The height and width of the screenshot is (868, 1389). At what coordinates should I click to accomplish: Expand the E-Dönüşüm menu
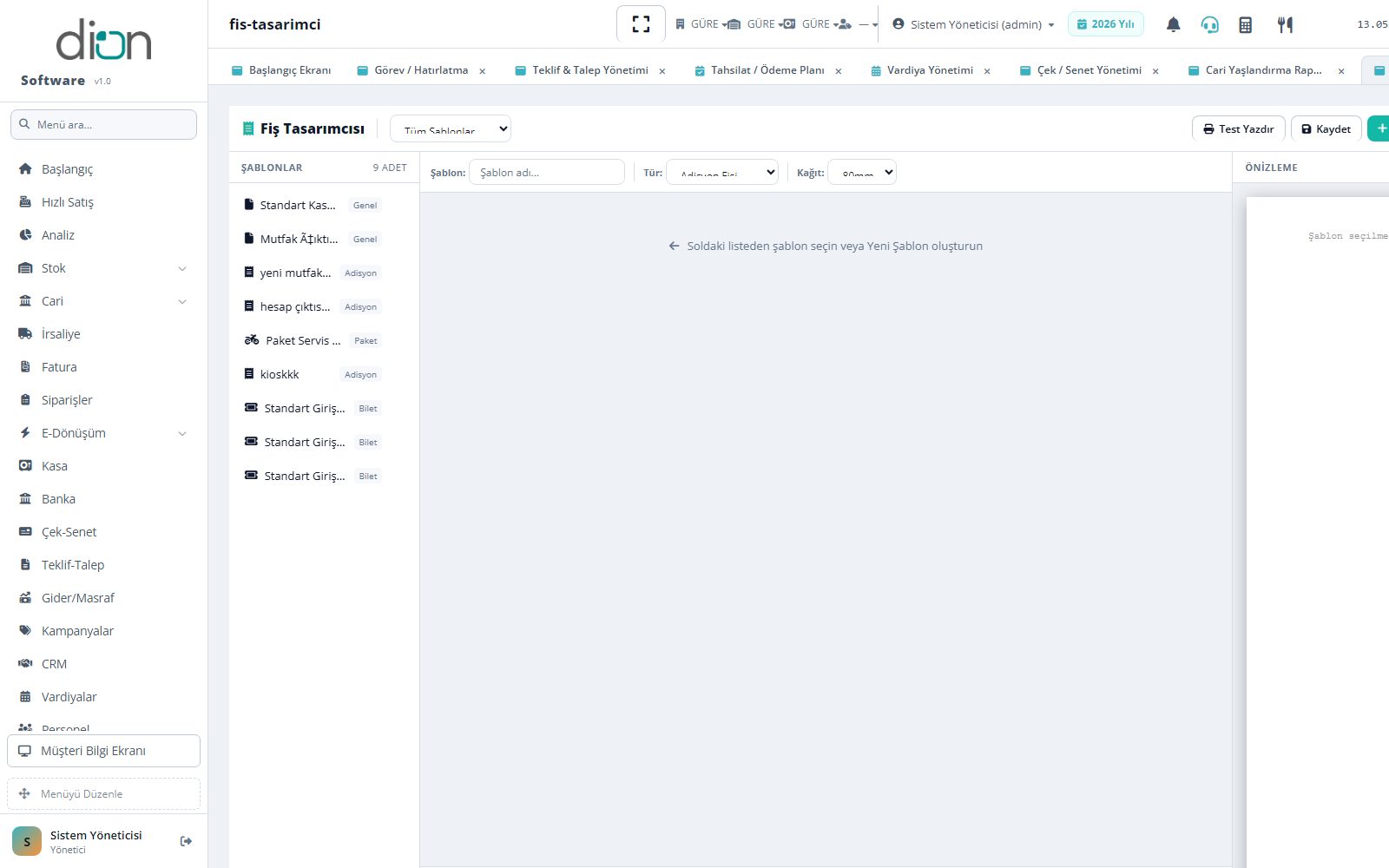click(x=103, y=433)
